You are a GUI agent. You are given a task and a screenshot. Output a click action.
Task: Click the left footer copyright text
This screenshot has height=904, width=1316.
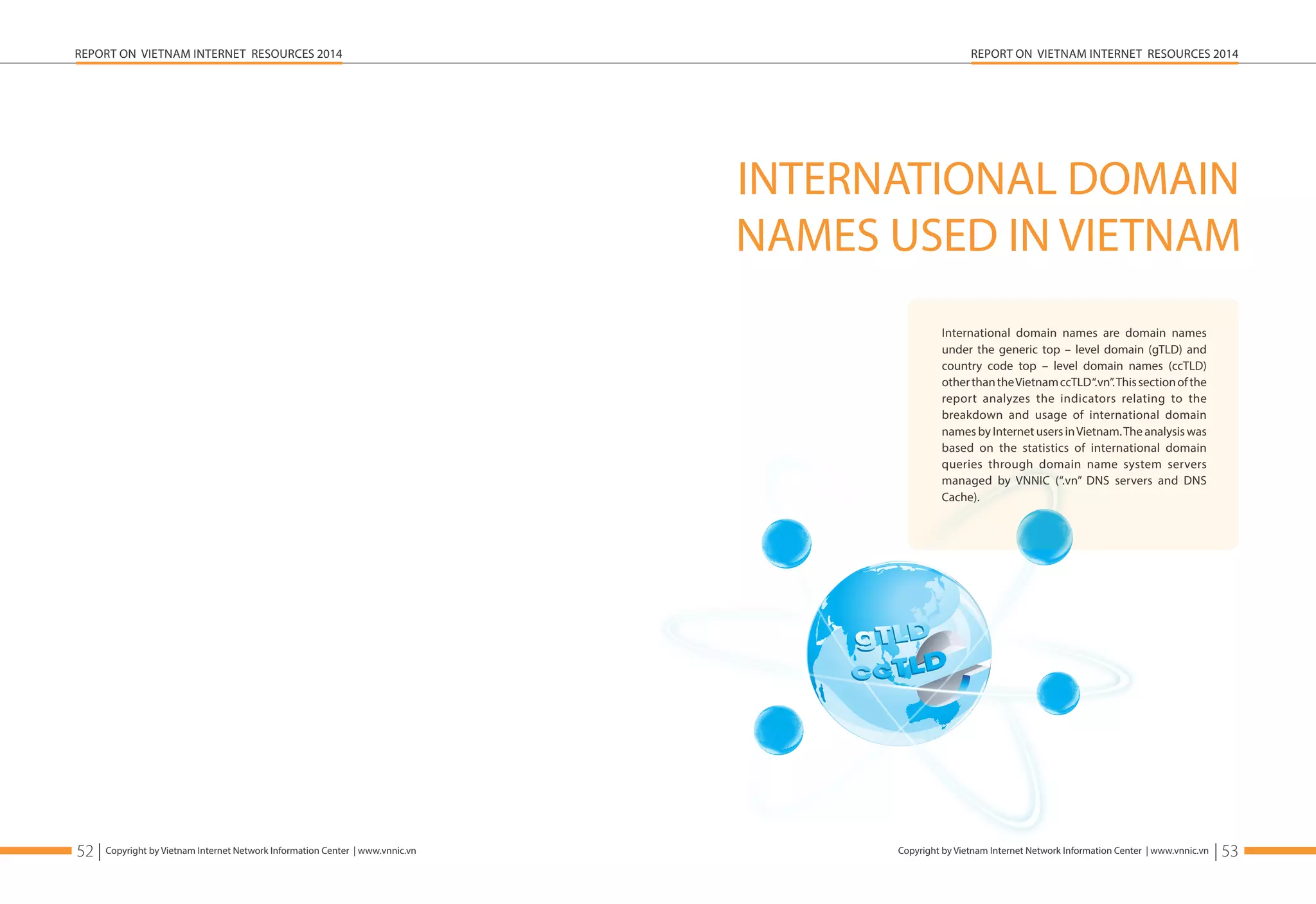click(x=227, y=851)
